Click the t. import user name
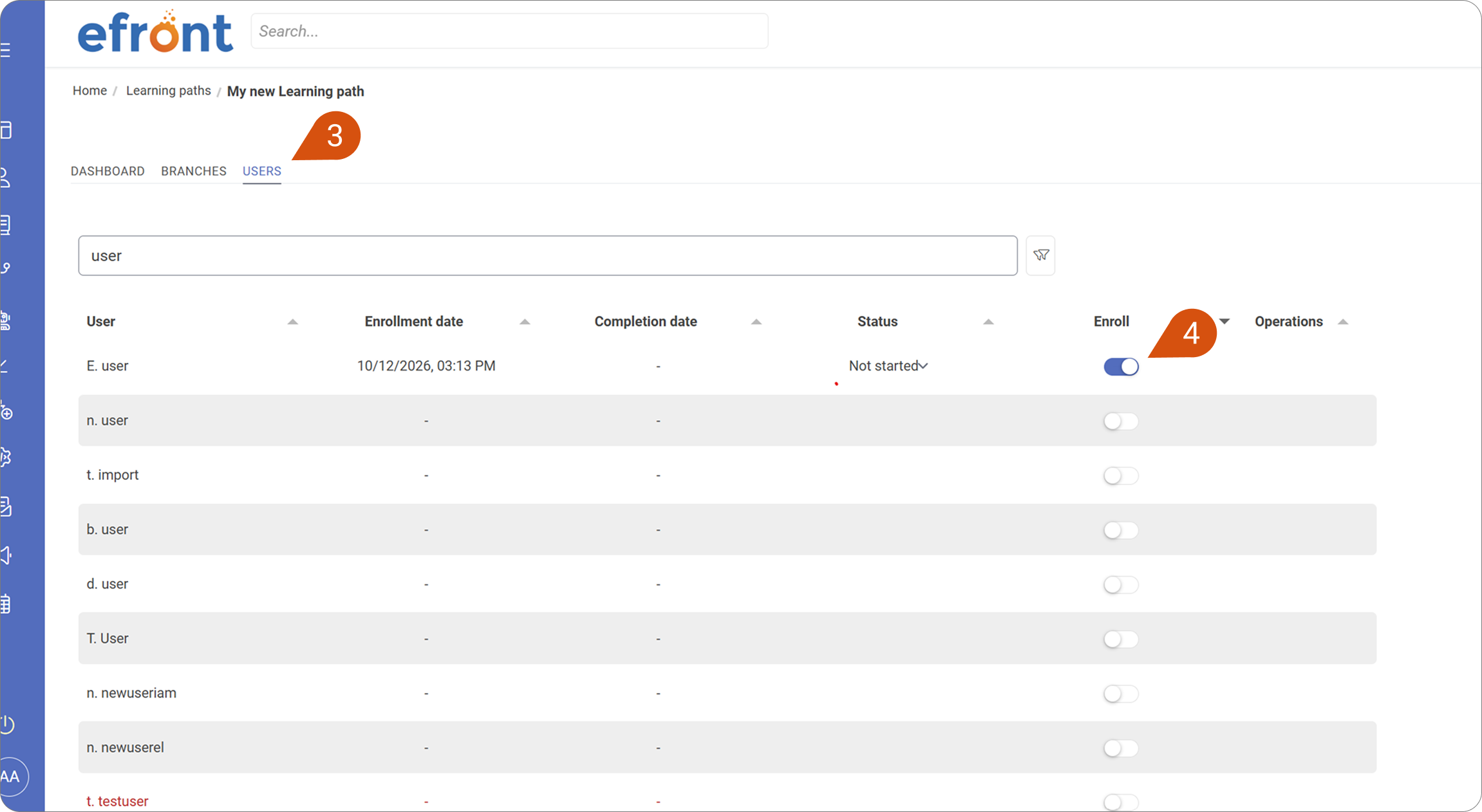Screen dimensions: 1482x812 [x=113, y=475]
